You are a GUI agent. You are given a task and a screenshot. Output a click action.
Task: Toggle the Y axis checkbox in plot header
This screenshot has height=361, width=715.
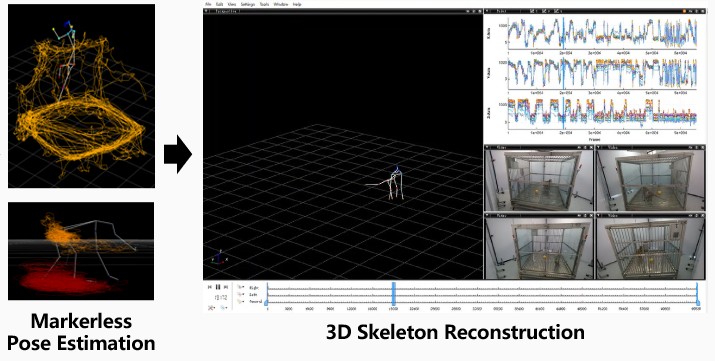click(544, 11)
